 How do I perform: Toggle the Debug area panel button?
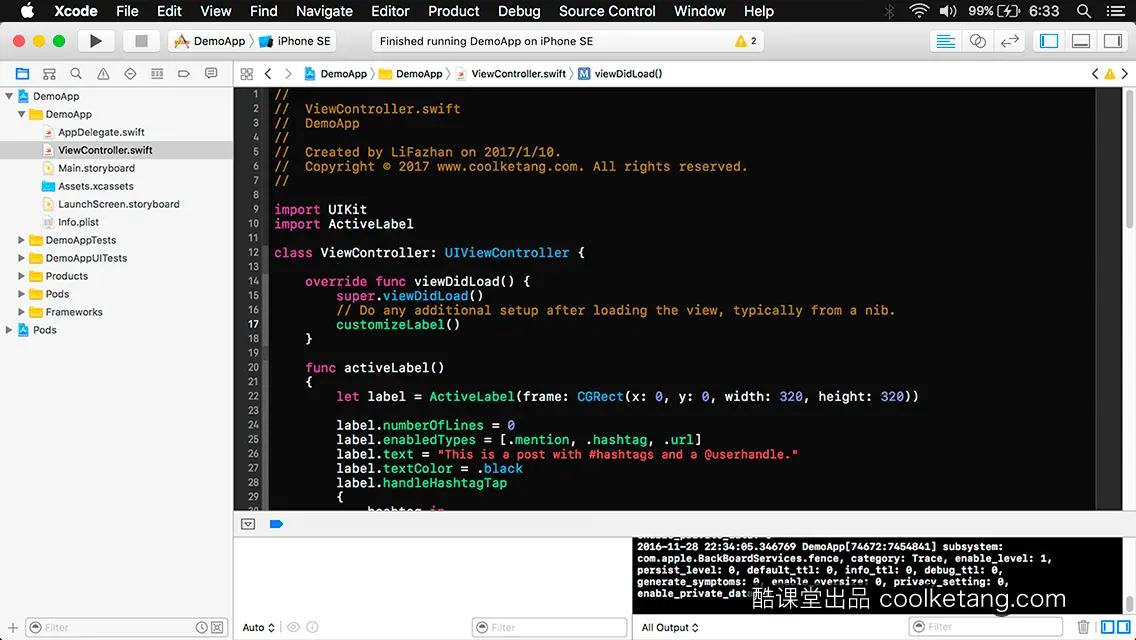[x=1081, y=41]
